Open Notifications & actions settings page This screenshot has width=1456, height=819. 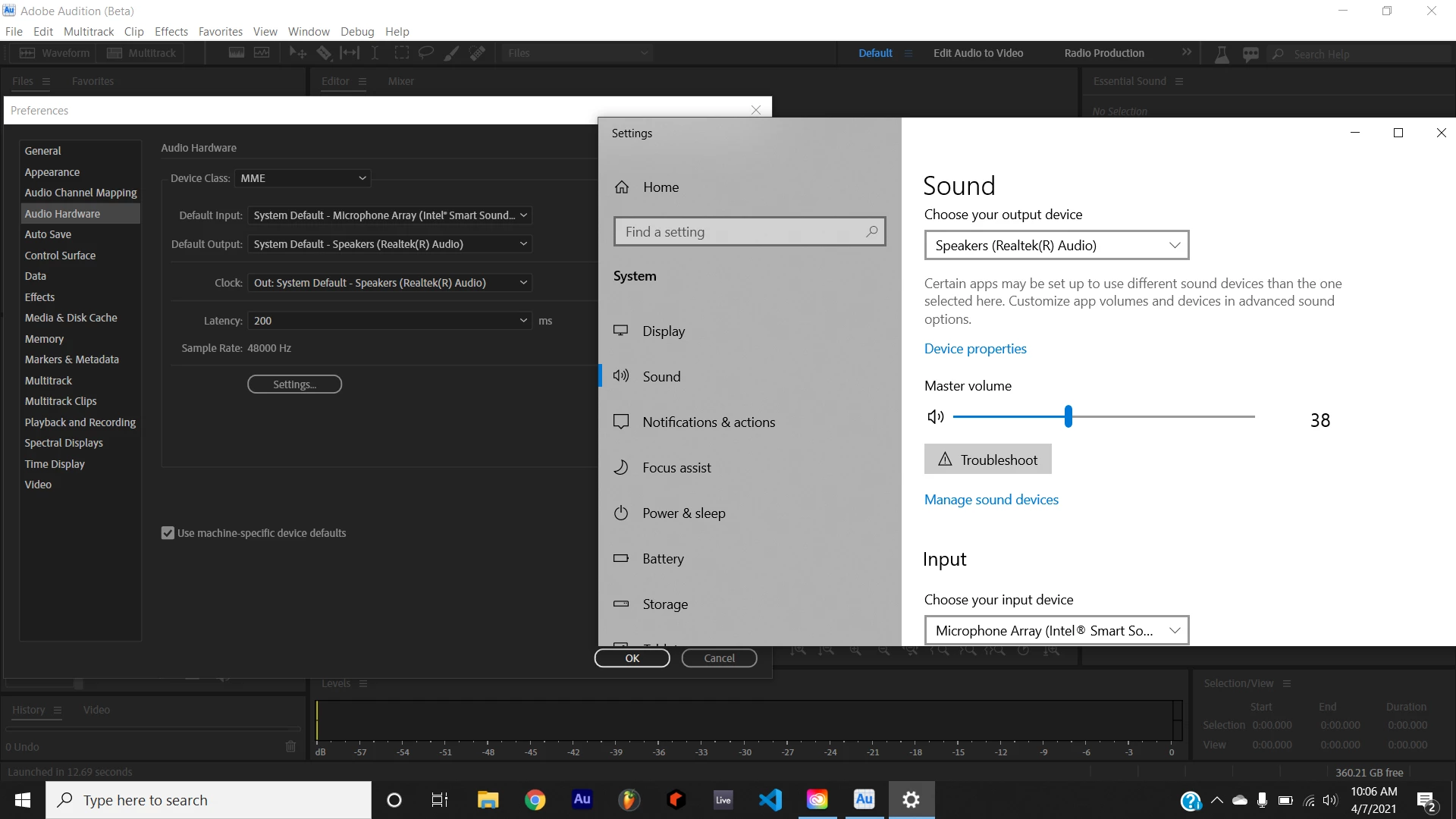tap(708, 422)
